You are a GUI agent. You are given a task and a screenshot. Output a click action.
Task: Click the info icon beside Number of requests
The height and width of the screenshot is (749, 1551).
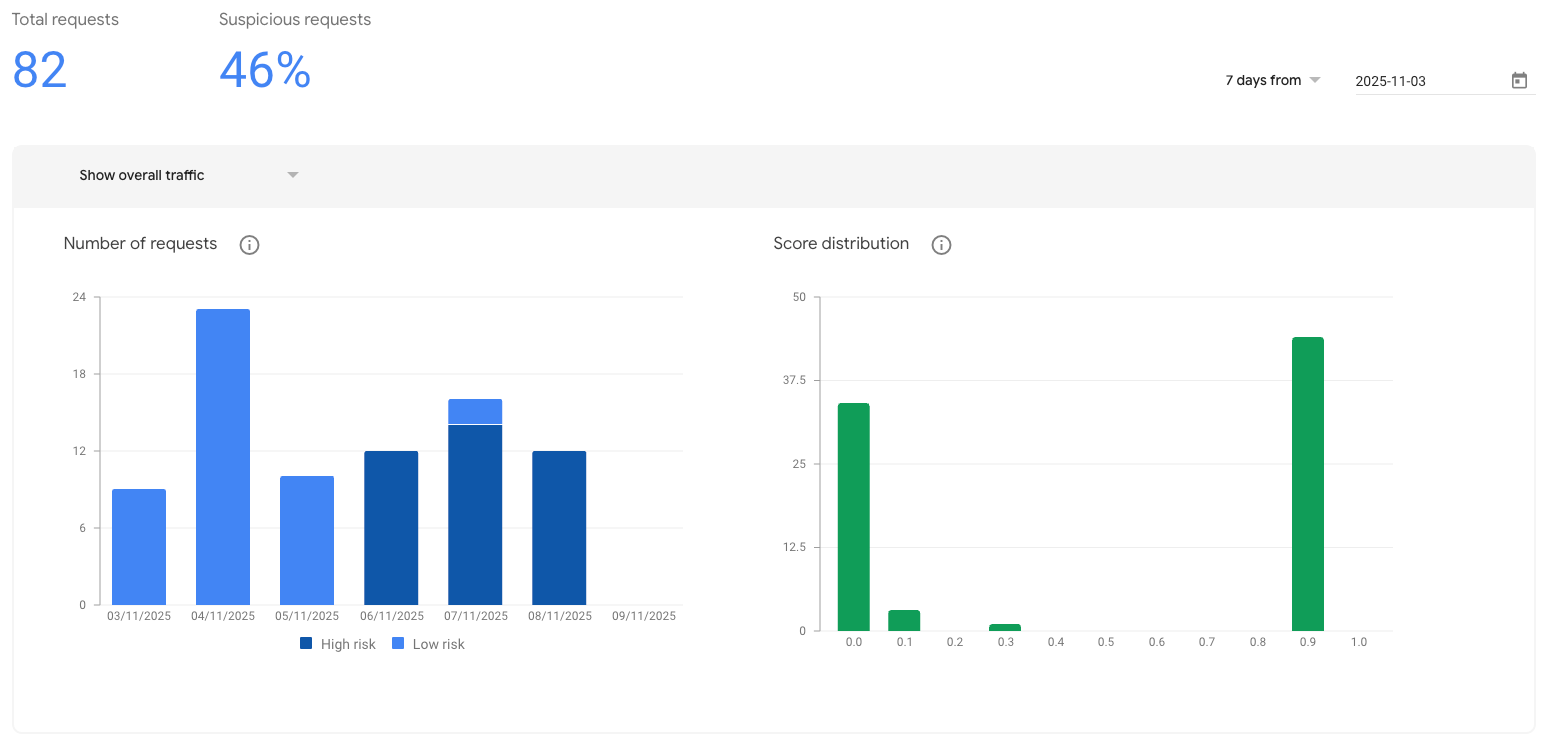[x=249, y=245]
